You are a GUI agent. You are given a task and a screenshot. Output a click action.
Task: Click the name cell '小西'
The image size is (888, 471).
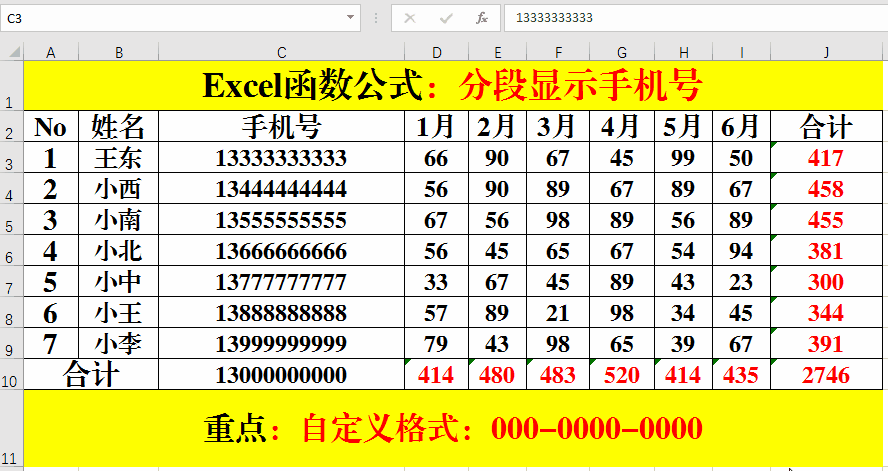pyautogui.click(x=119, y=189)
